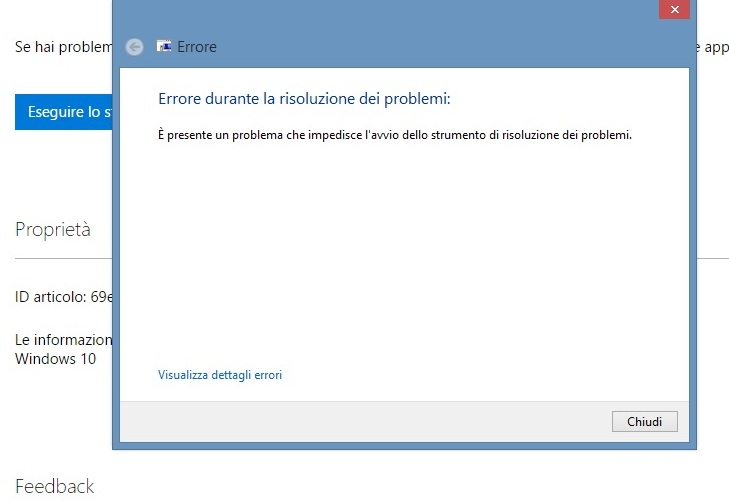Click the troubleshooter icon beside the Errore title
This screenshot has height=504, width=729.
tap(164, 46)
